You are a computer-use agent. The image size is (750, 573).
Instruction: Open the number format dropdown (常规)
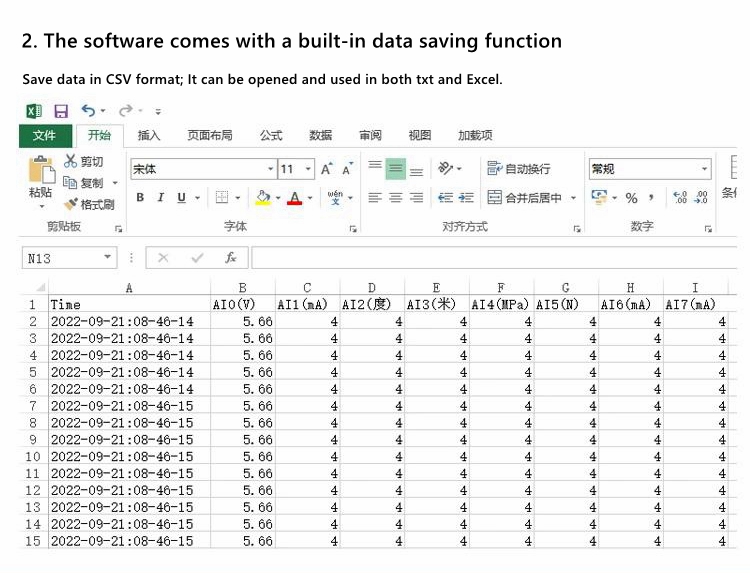click(x=704, y=169)
